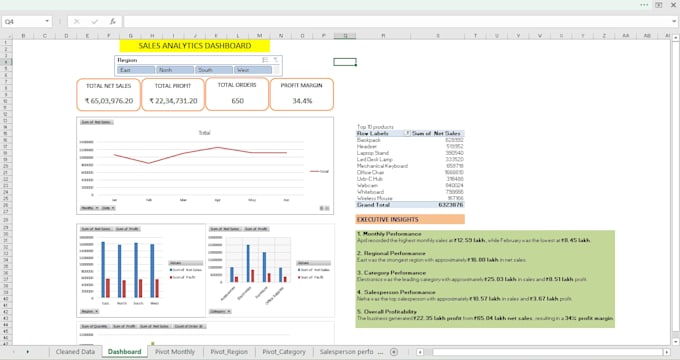Click the Count of Order ID button on bottom chart
The image size is (680, 360).
point(189,326)
